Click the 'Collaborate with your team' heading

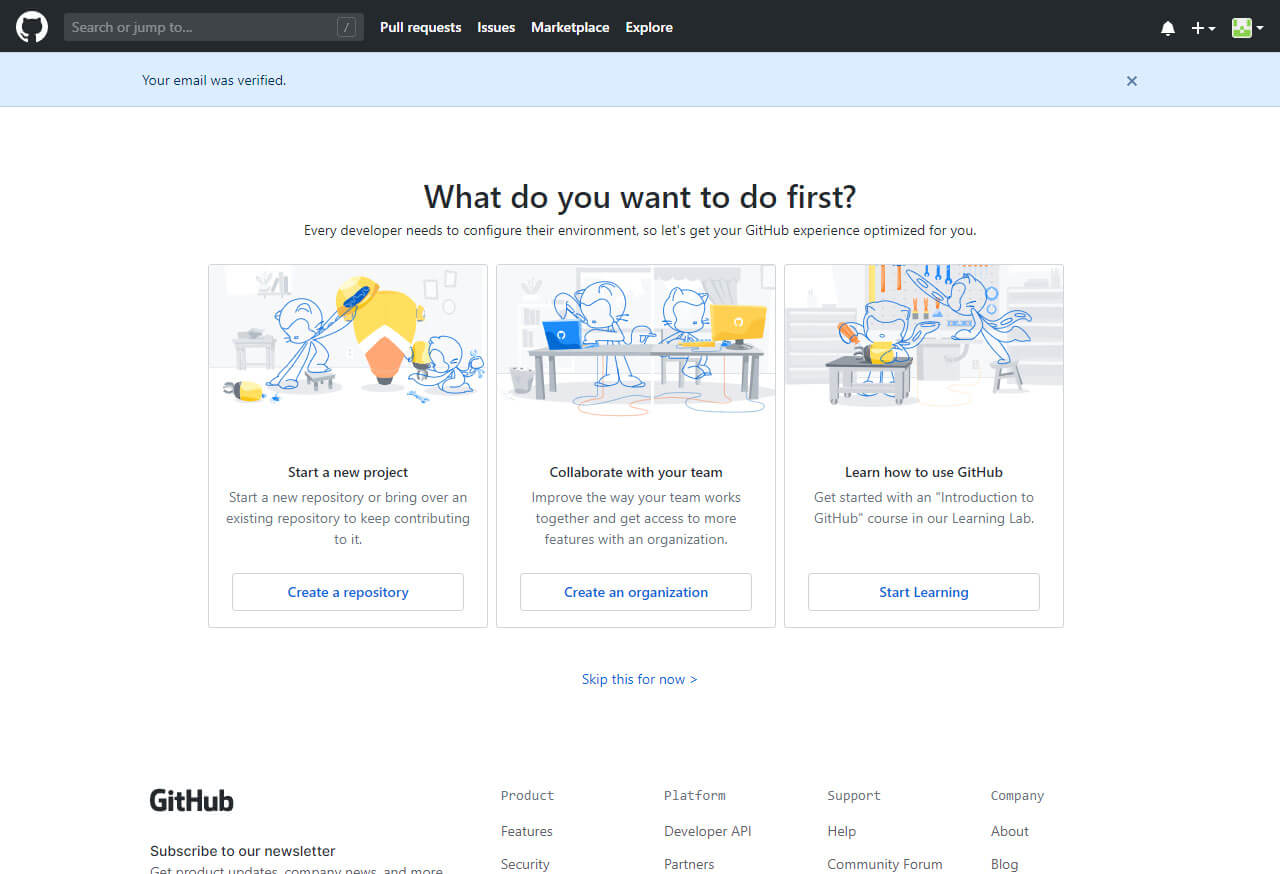click(x=636, y=472)
